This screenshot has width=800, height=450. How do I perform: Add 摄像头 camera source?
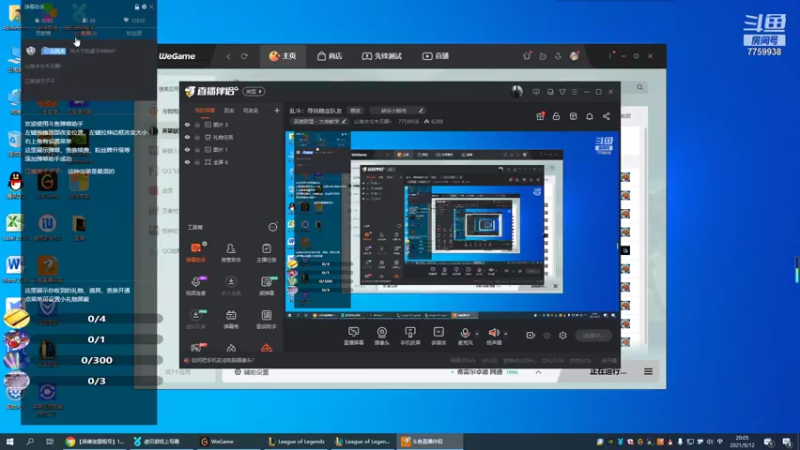point(382,336)
